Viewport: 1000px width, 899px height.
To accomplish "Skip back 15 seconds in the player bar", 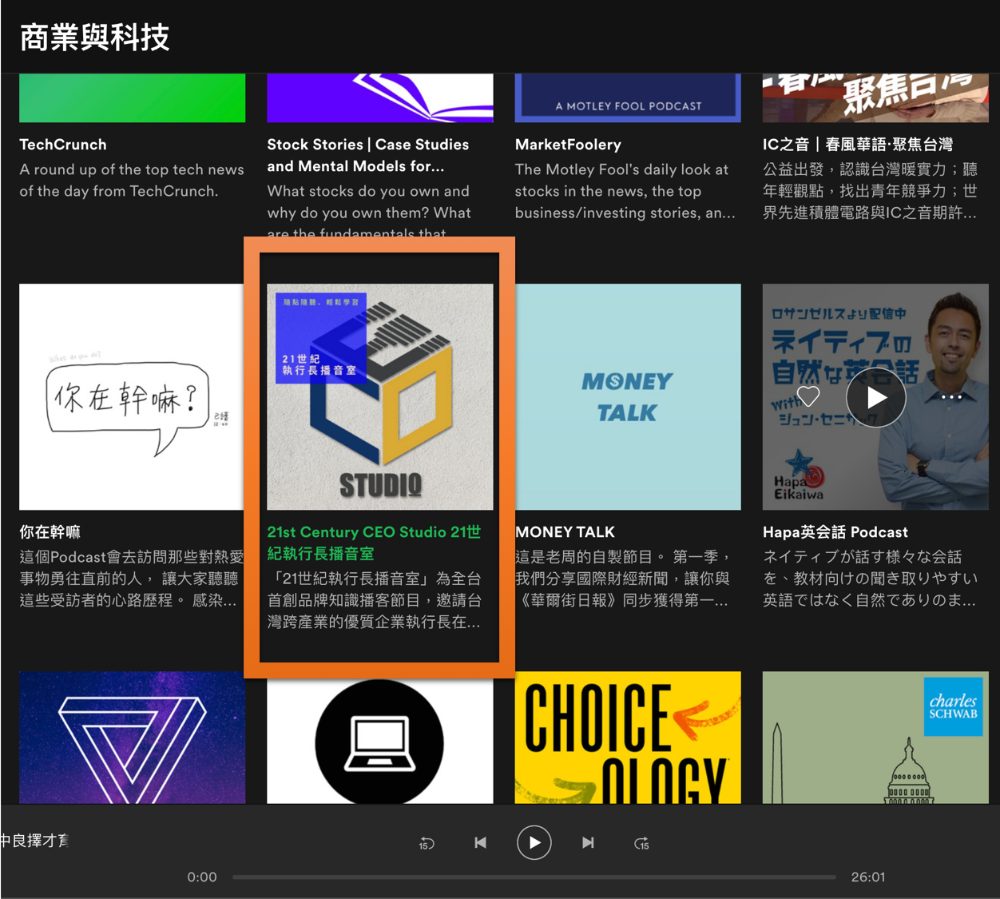I will tap(426, 844).
